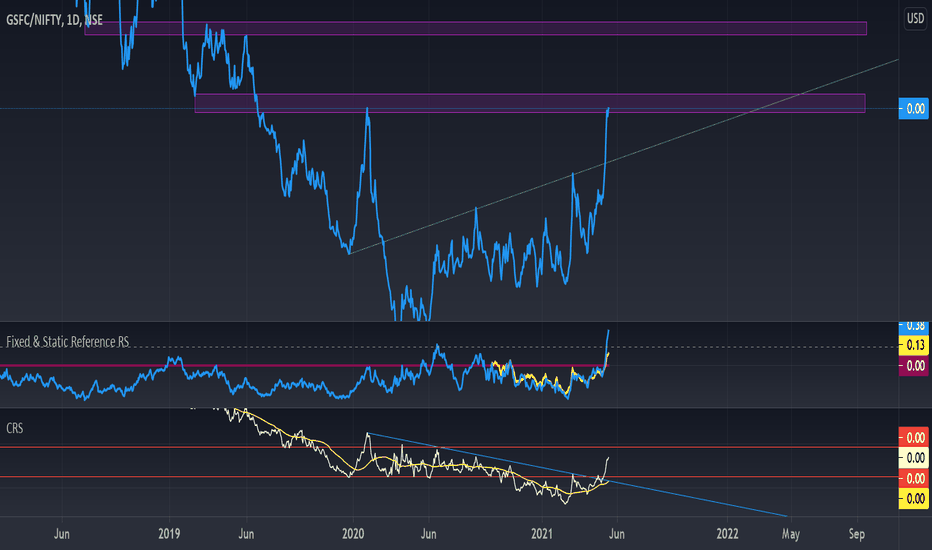The image size is (932, 550).
Task: Click the GSFC/NIFTY, 1D, NSE symbol title
Action: 54,20
